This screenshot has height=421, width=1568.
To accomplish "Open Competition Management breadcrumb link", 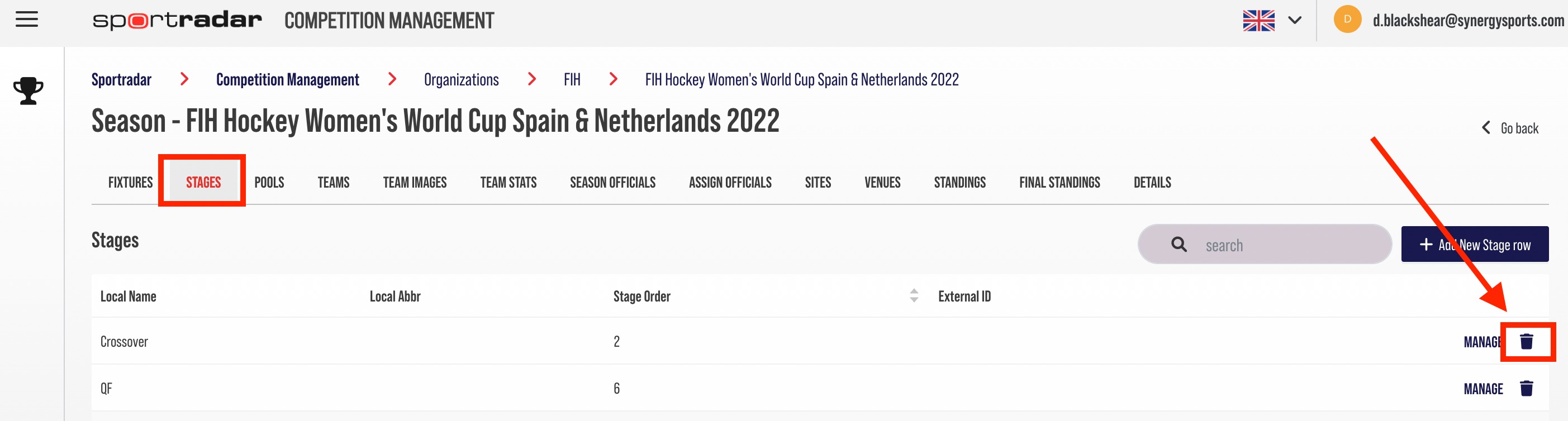I will coord(287,80).
